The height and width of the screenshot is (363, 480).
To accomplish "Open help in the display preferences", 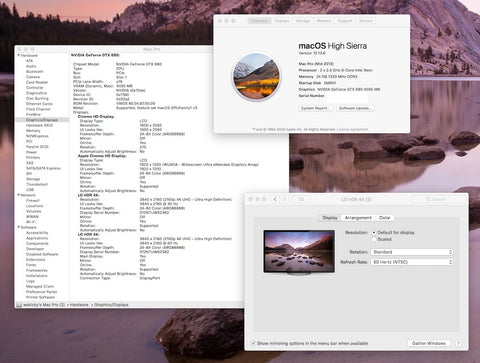I will (x=458, y=343).
